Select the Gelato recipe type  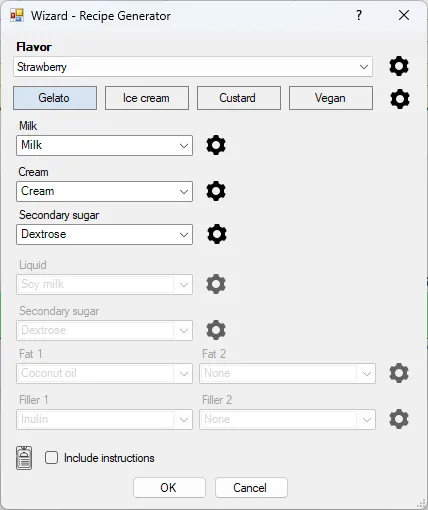(55, 98)
